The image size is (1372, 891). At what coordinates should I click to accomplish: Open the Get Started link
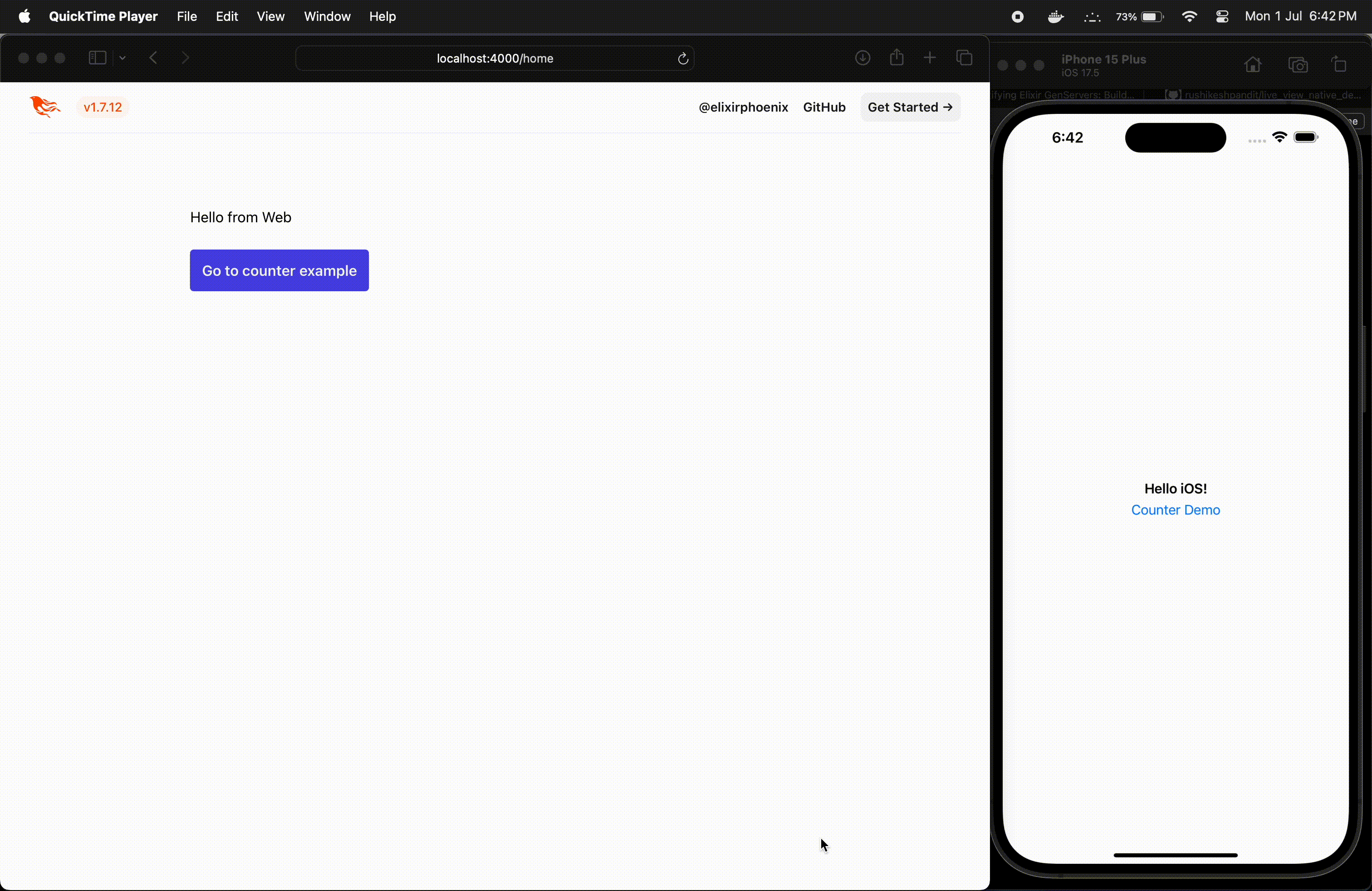click(x=910, y=107)
